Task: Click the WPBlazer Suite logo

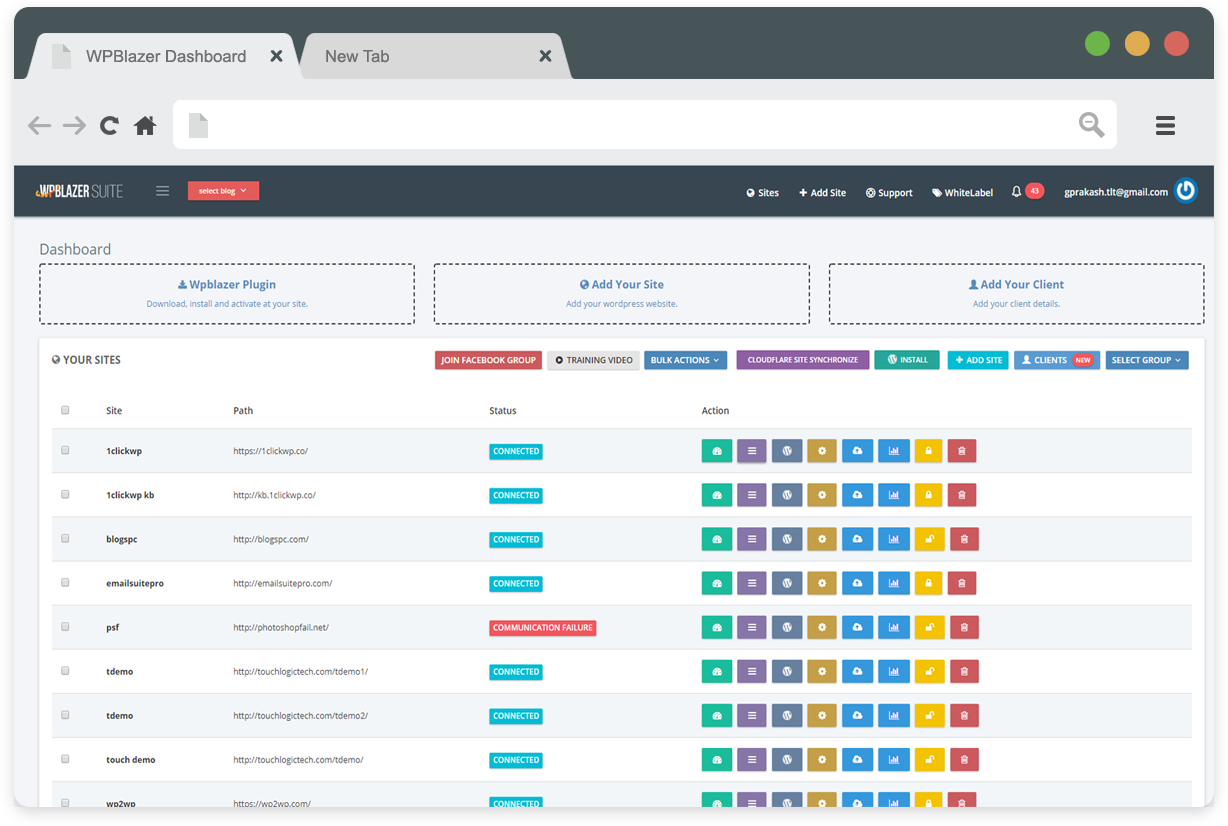Action: tap(79, 191)
